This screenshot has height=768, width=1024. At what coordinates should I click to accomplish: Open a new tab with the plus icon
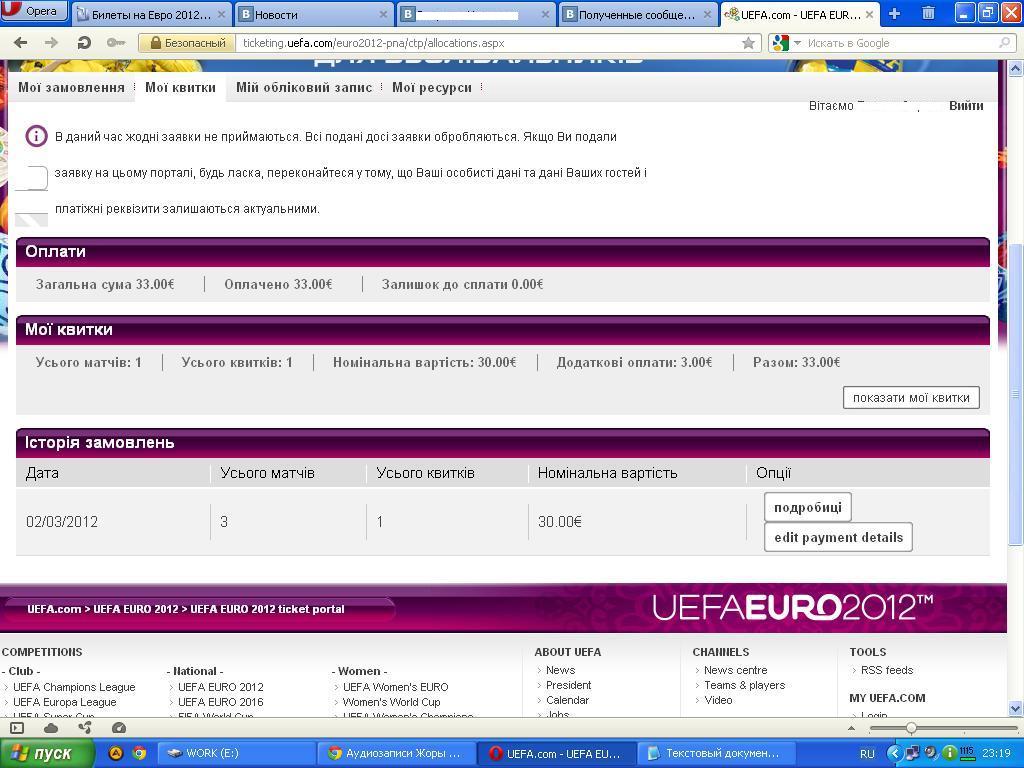(x=894, y=14)
